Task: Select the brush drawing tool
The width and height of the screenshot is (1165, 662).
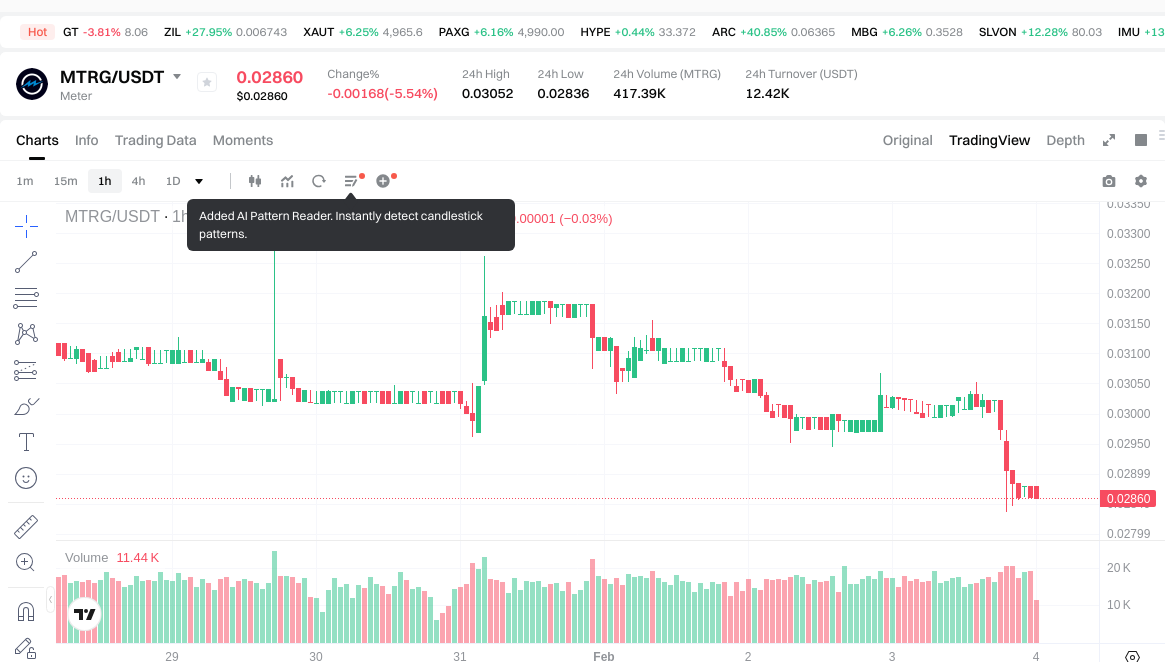Action: click(x=26, y=406)
